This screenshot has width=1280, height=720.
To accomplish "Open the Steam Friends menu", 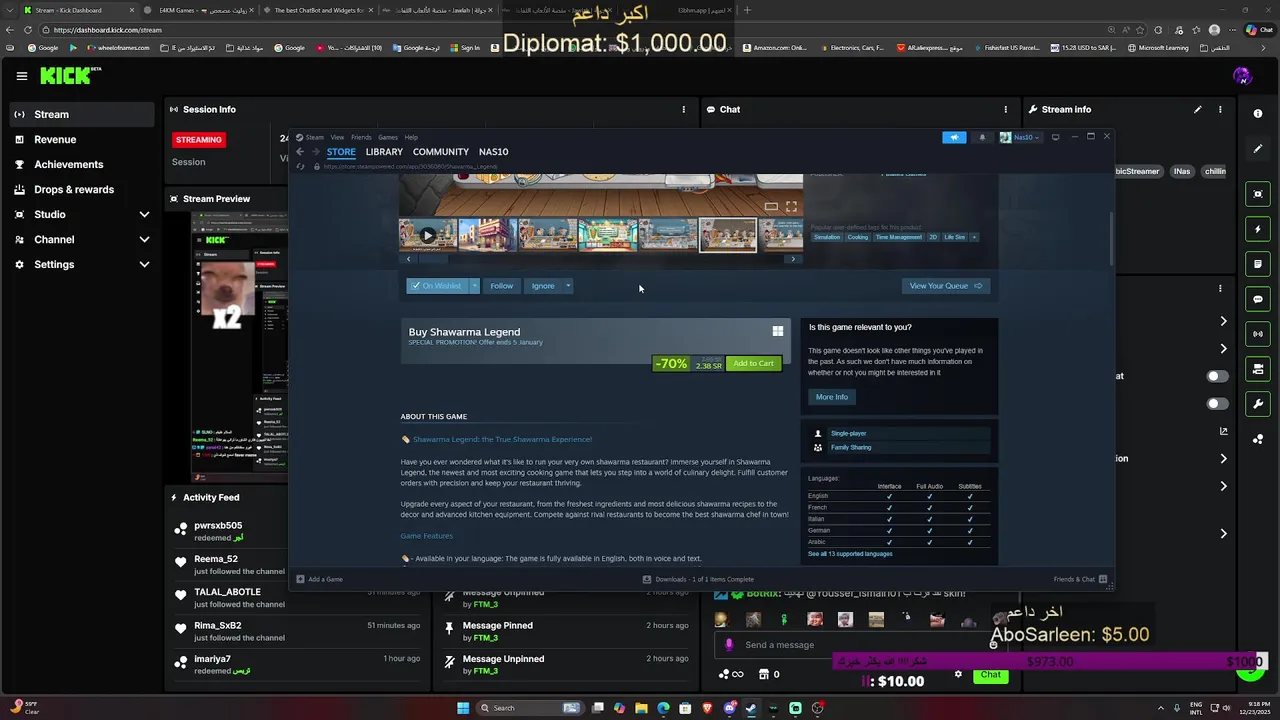I will click(x=361, y=137).
